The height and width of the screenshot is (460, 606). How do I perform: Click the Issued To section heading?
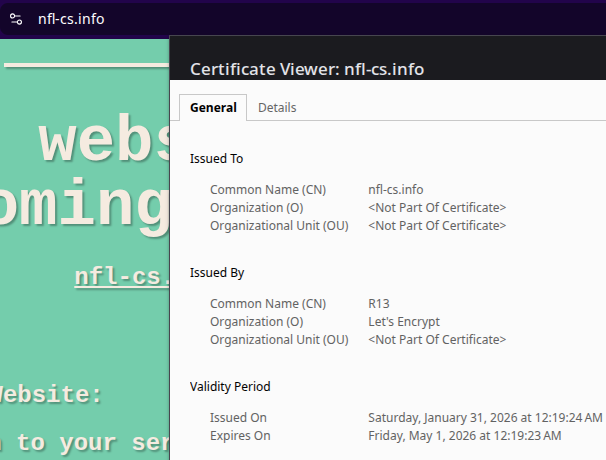tap(216, 159)
